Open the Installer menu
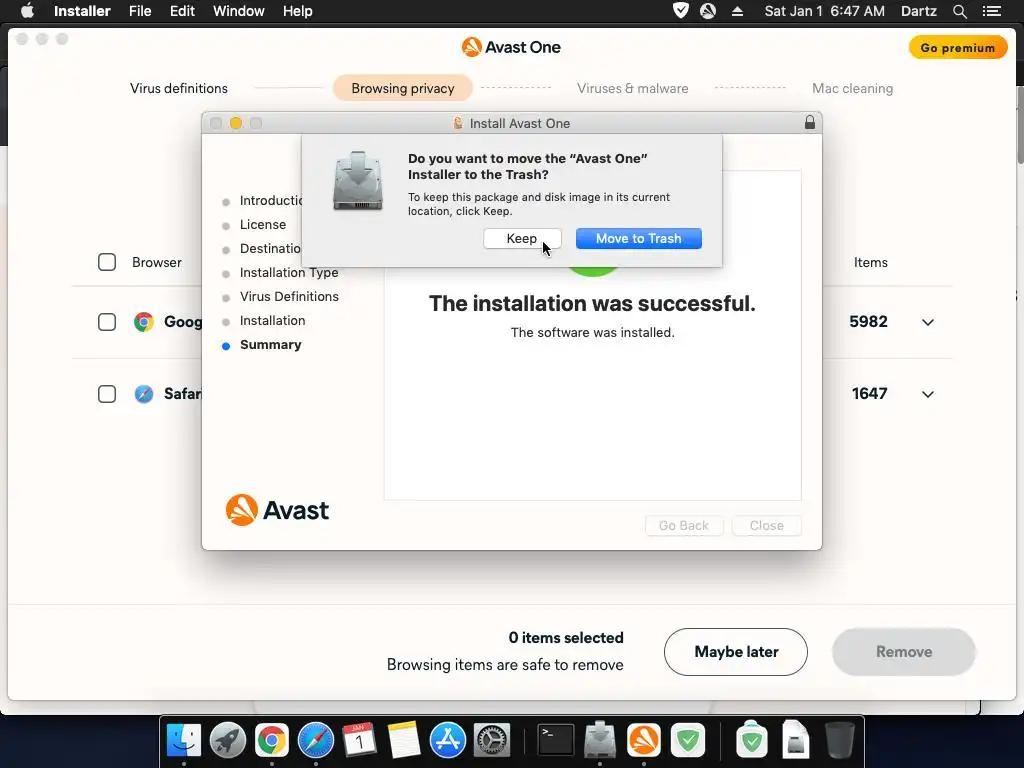Screen dimensions: 1024x768 coord(82,11)
